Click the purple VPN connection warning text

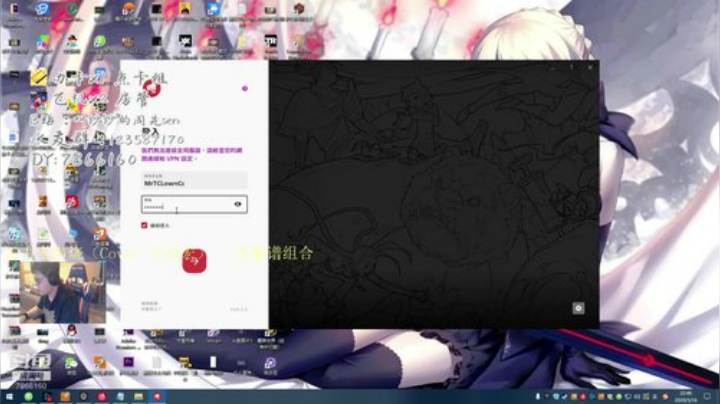pyautogui.click(x=191, y=154)
